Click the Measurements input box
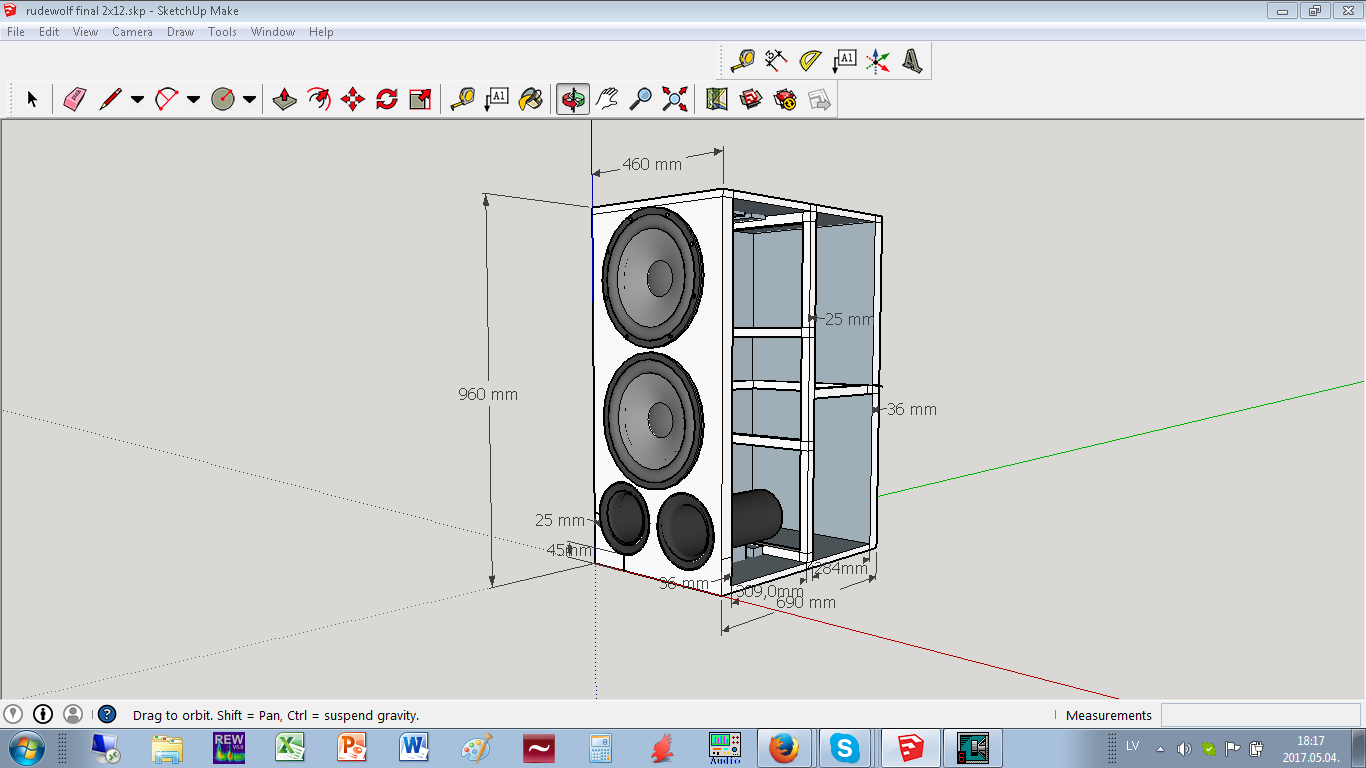The height and width of the screenshot is (768, 1366). (1260, 715)
